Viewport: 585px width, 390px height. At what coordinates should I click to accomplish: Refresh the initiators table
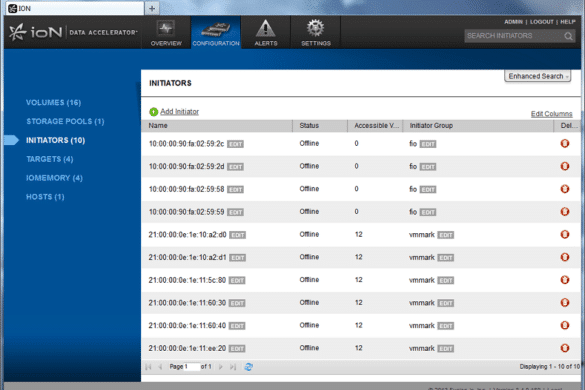(248, 367)
